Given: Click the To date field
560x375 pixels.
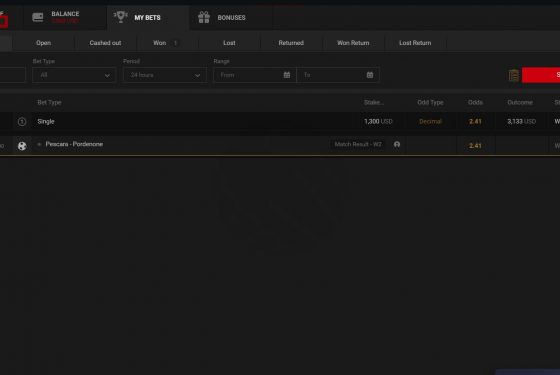Looking at the screenshot, I should tap(338, 75).
